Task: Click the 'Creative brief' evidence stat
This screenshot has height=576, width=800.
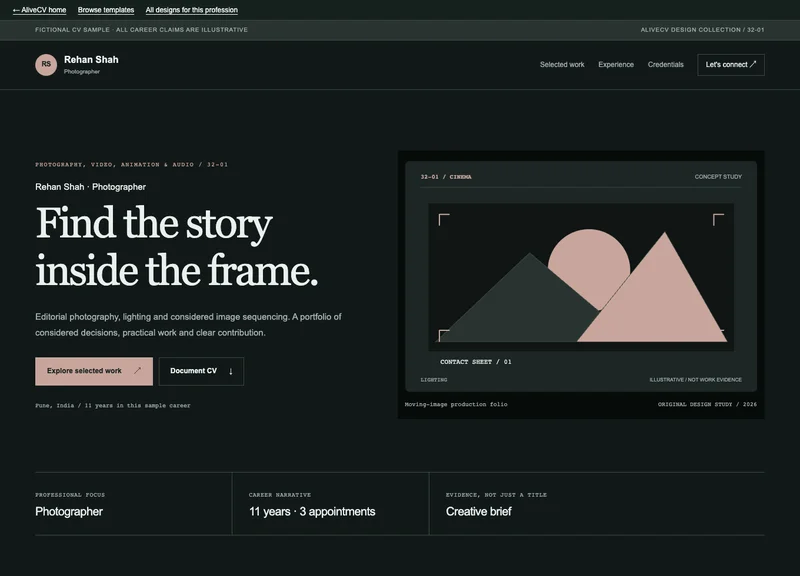Action: pos(479,512)
